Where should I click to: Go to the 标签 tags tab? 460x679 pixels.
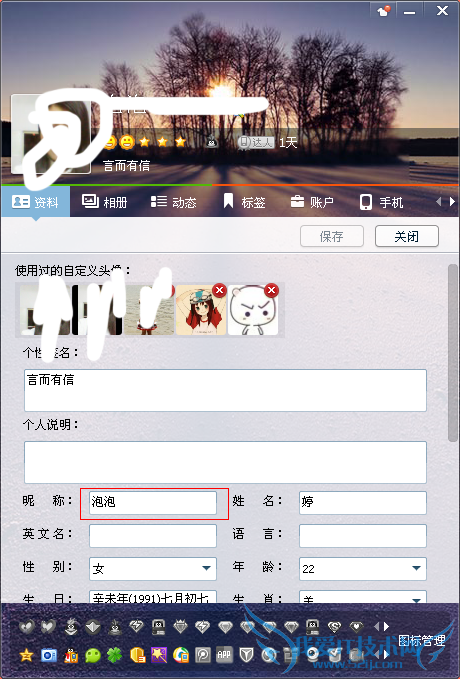(x=244, y=202)
